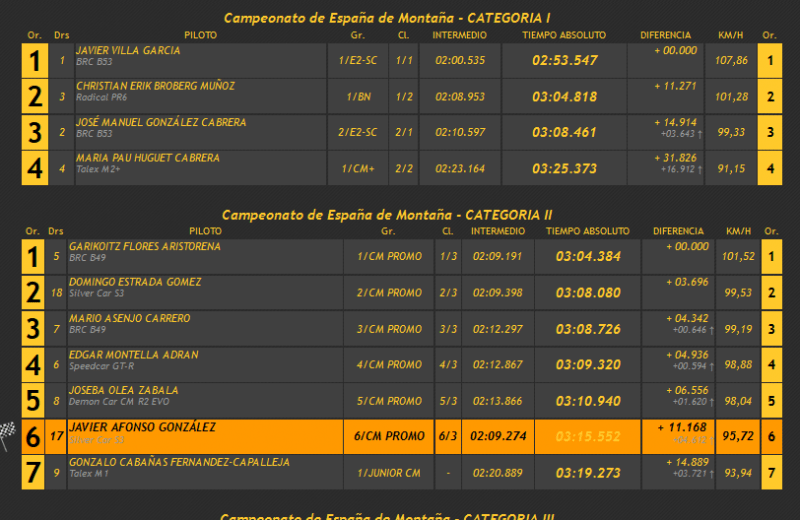The image size is (800, 520).
Task: Click DIFERENCIA header in Categoria I table
Action: [665, 35]
